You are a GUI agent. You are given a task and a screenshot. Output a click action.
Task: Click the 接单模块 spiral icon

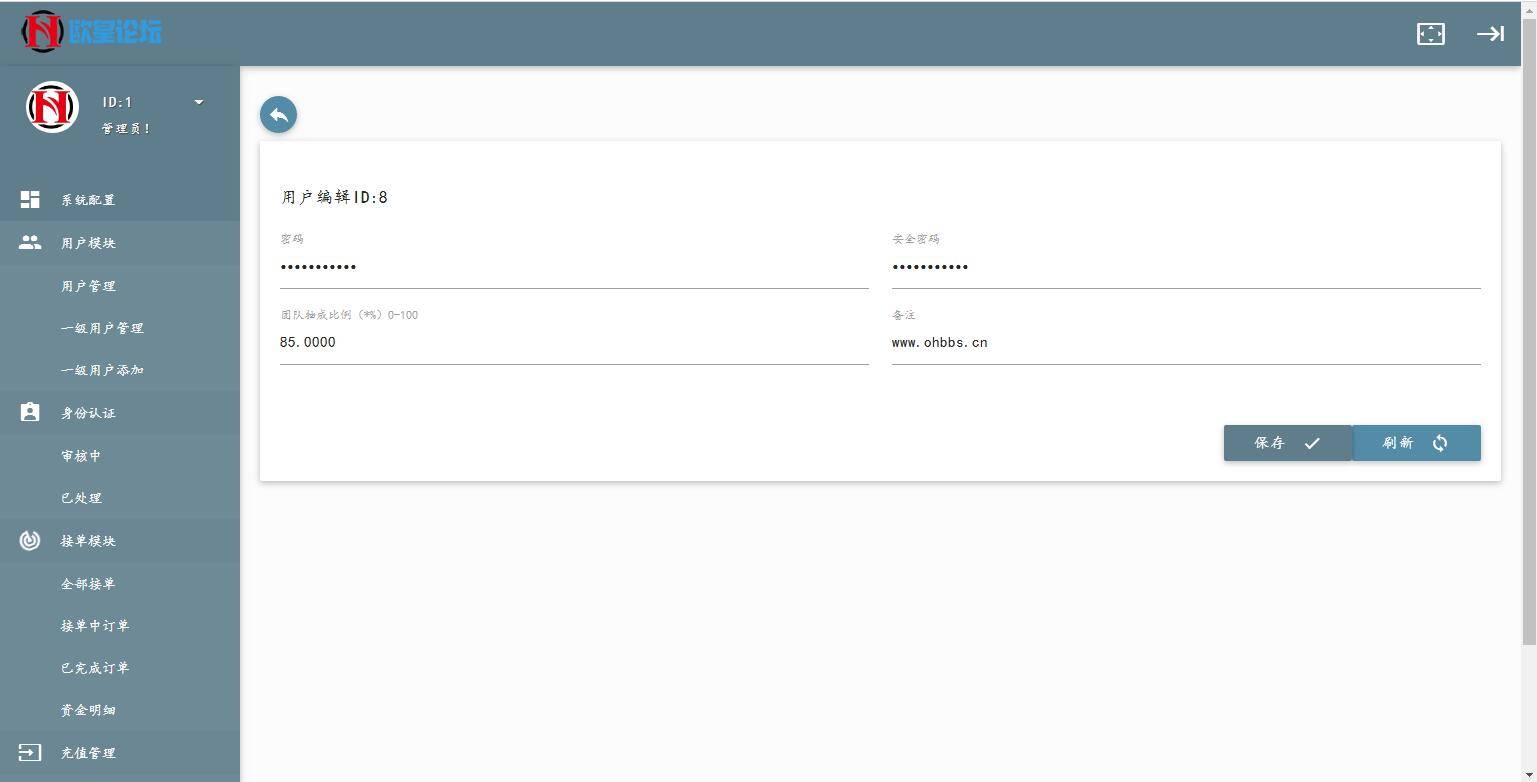click(x=30, y=541)
